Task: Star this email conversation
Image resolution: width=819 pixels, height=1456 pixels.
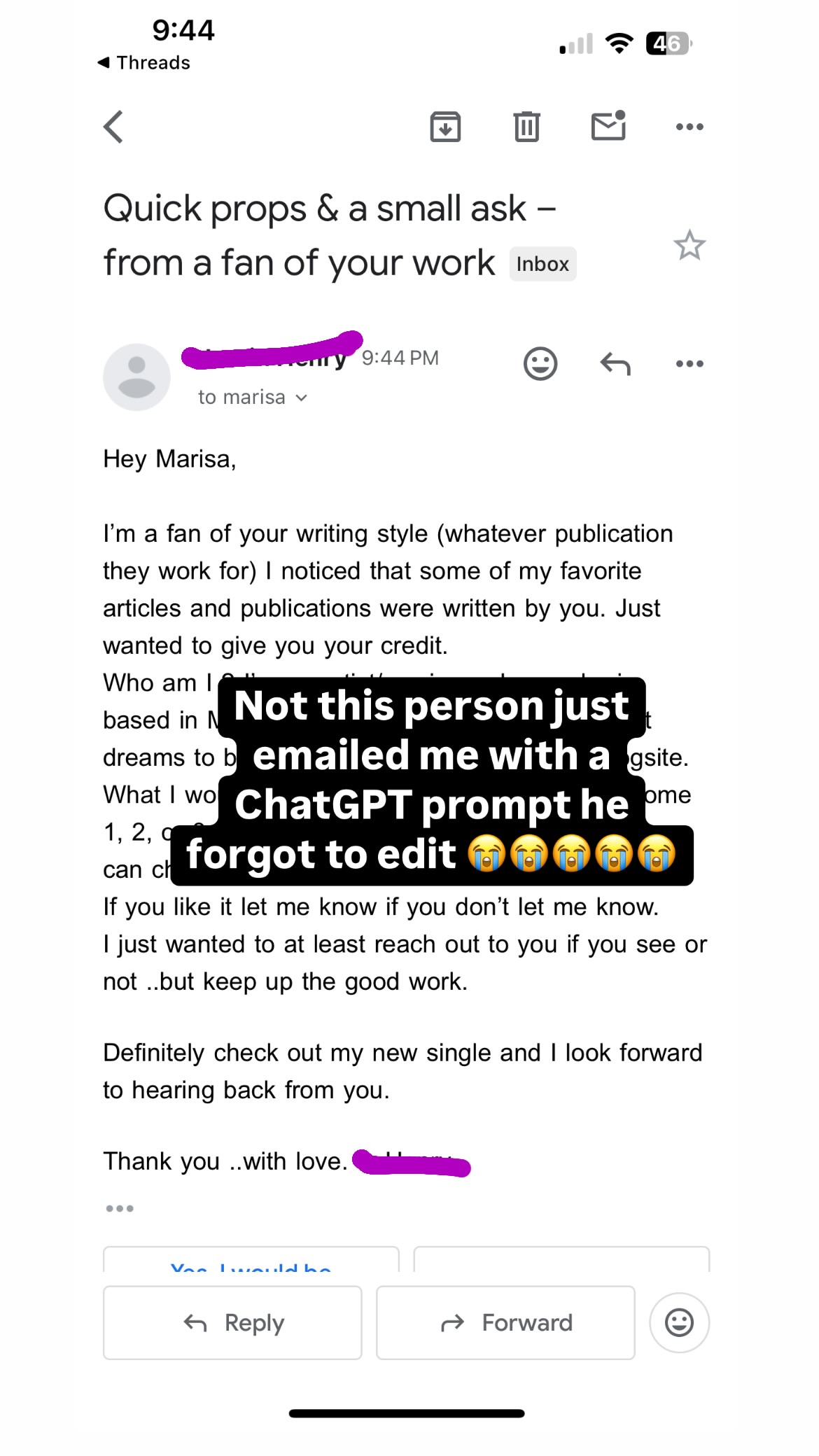Action: 689,245
